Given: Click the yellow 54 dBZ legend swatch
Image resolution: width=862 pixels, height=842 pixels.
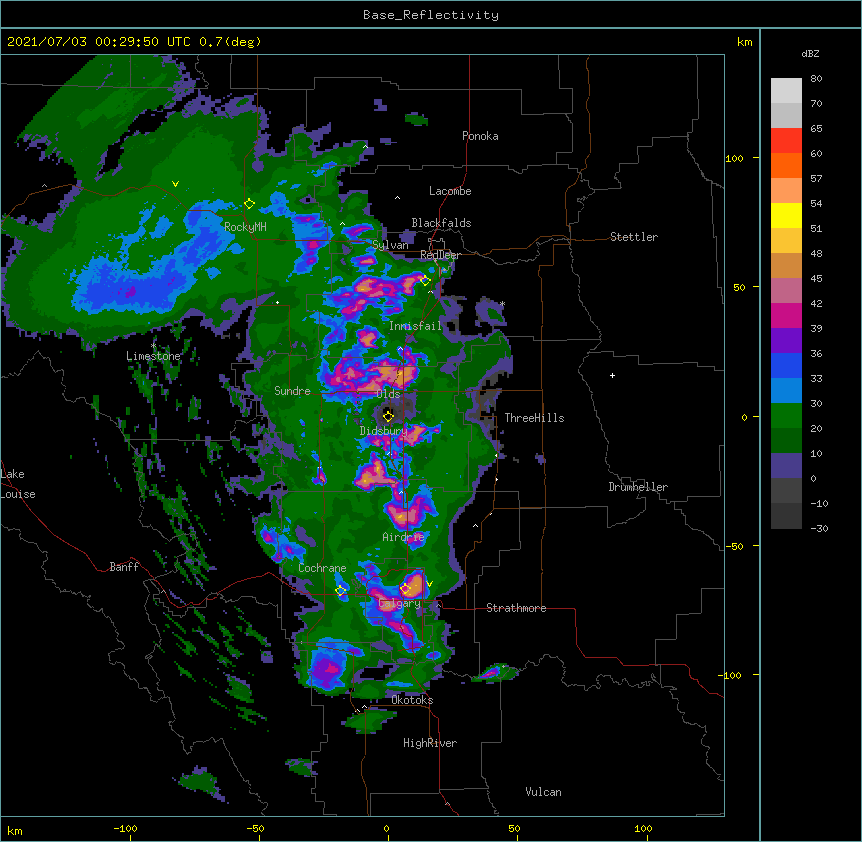Looking at the screenshot, I should pos(786,215).
